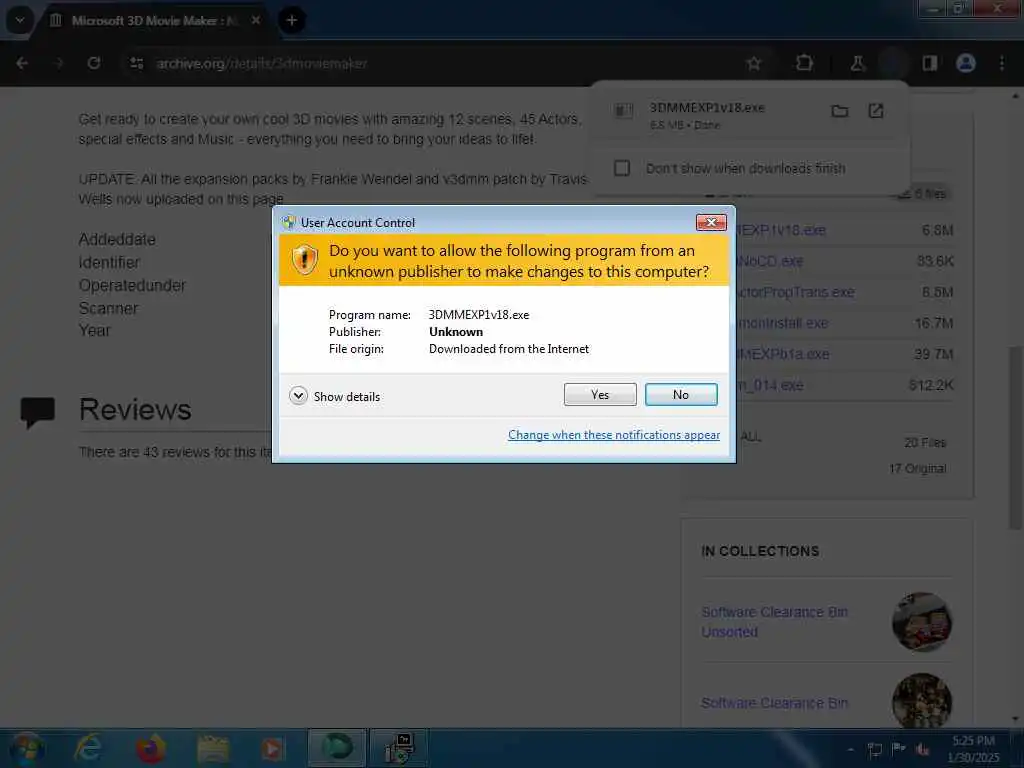The height and width of the screenshot is (768, 1024).
Task: Bookmark this page with star icon
Action: (754, 63)
